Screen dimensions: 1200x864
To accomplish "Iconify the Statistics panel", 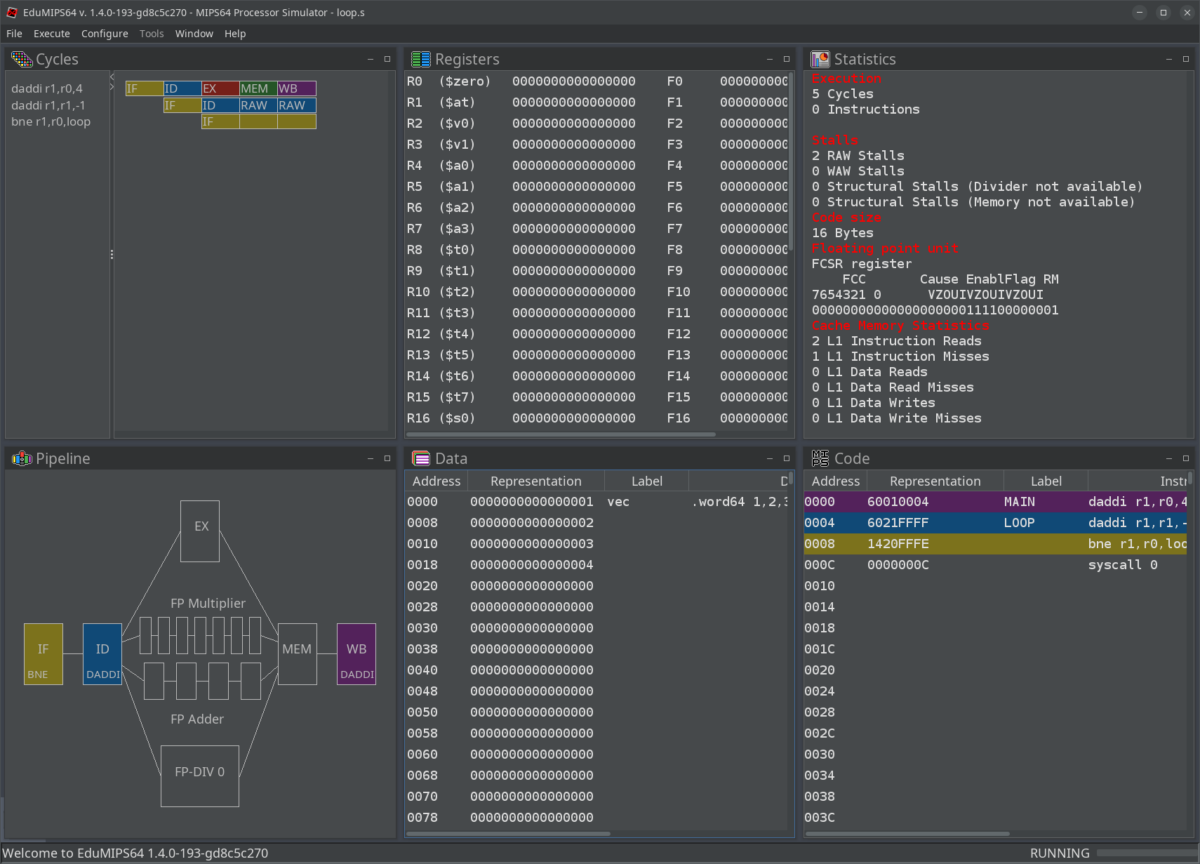I will (x=1169, y=59).
